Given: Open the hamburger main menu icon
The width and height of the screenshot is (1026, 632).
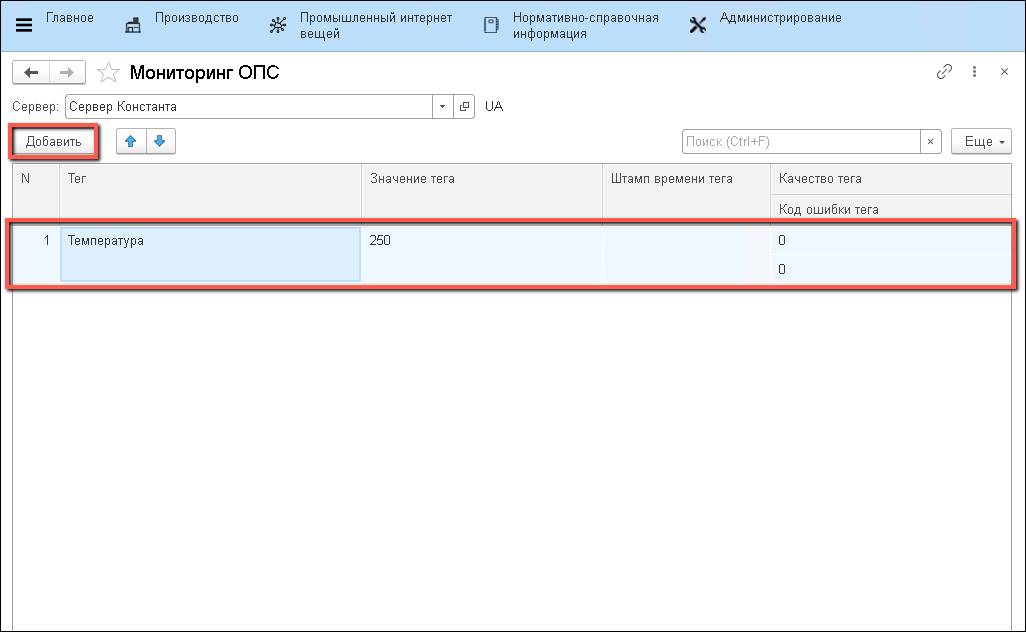Looking at the screenshot, I should (24, 25).
